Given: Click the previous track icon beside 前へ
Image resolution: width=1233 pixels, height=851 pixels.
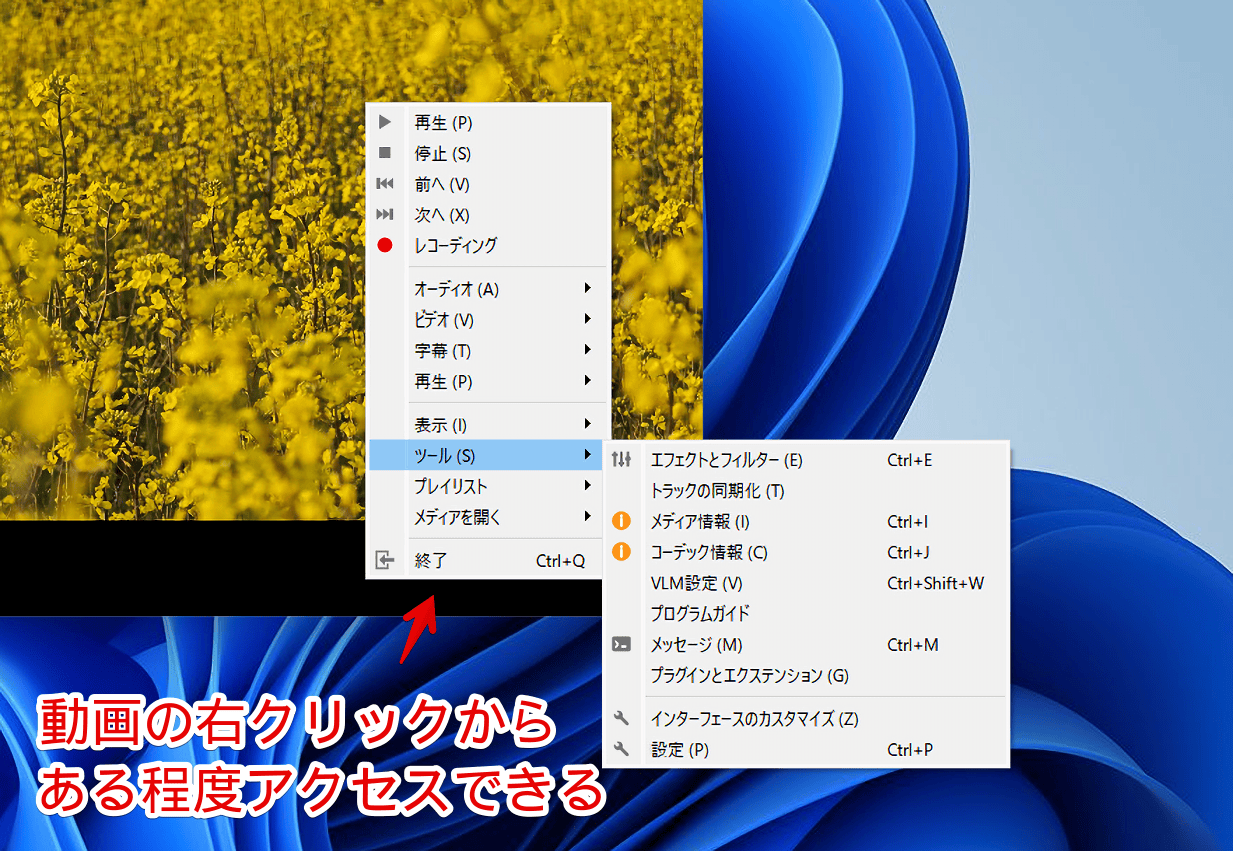Looking at the screenshot, I should (x=385, y=184).
